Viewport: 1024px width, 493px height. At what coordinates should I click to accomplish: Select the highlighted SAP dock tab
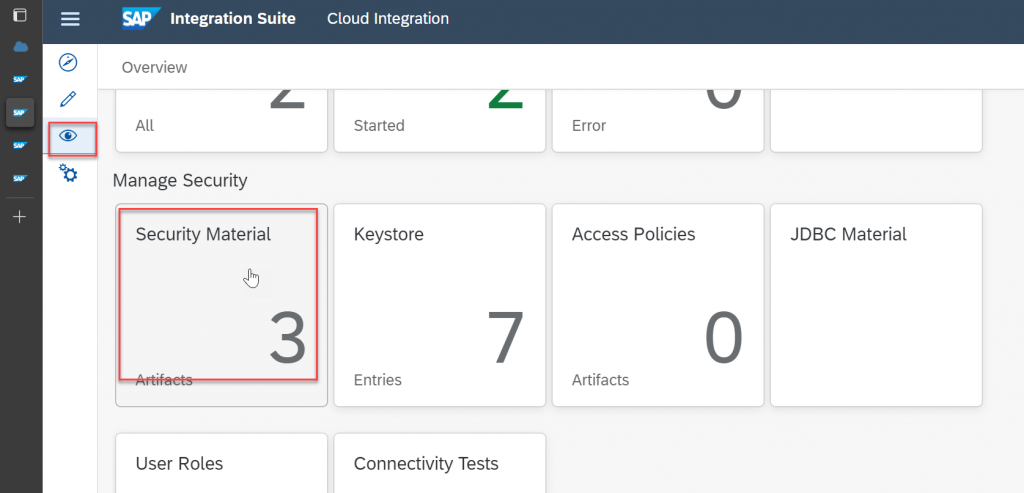pyautogui.click(x=20, y=112)
